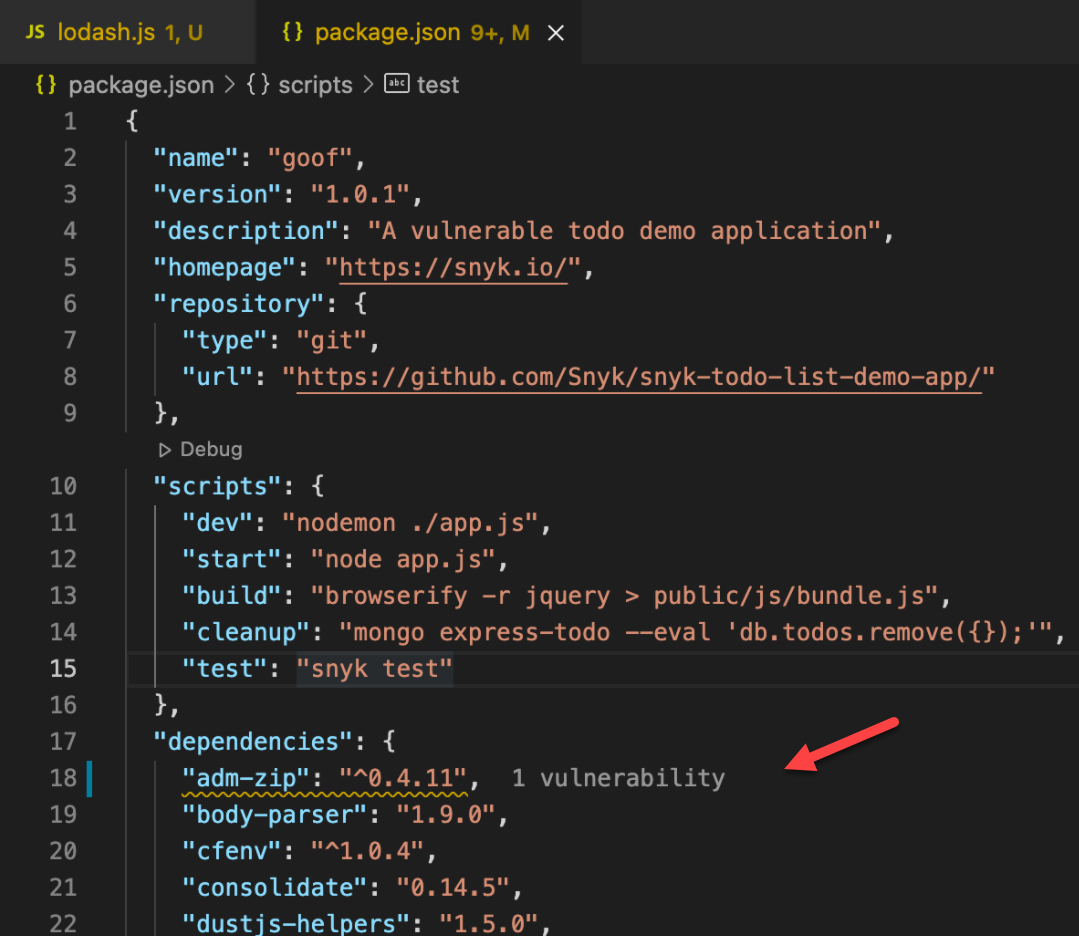Click the "cleanup" key on line 14
Screen dimensions: 1079x936
point(246,632)
